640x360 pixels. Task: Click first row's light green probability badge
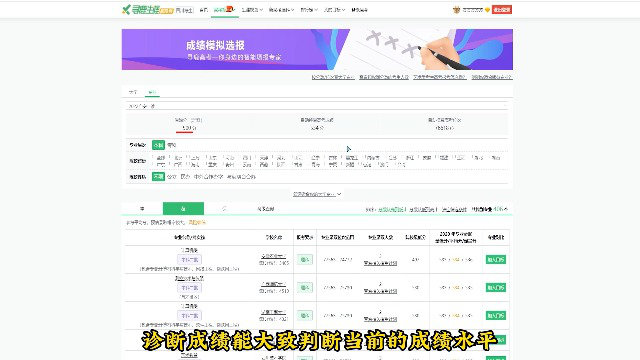click(305, 260)
